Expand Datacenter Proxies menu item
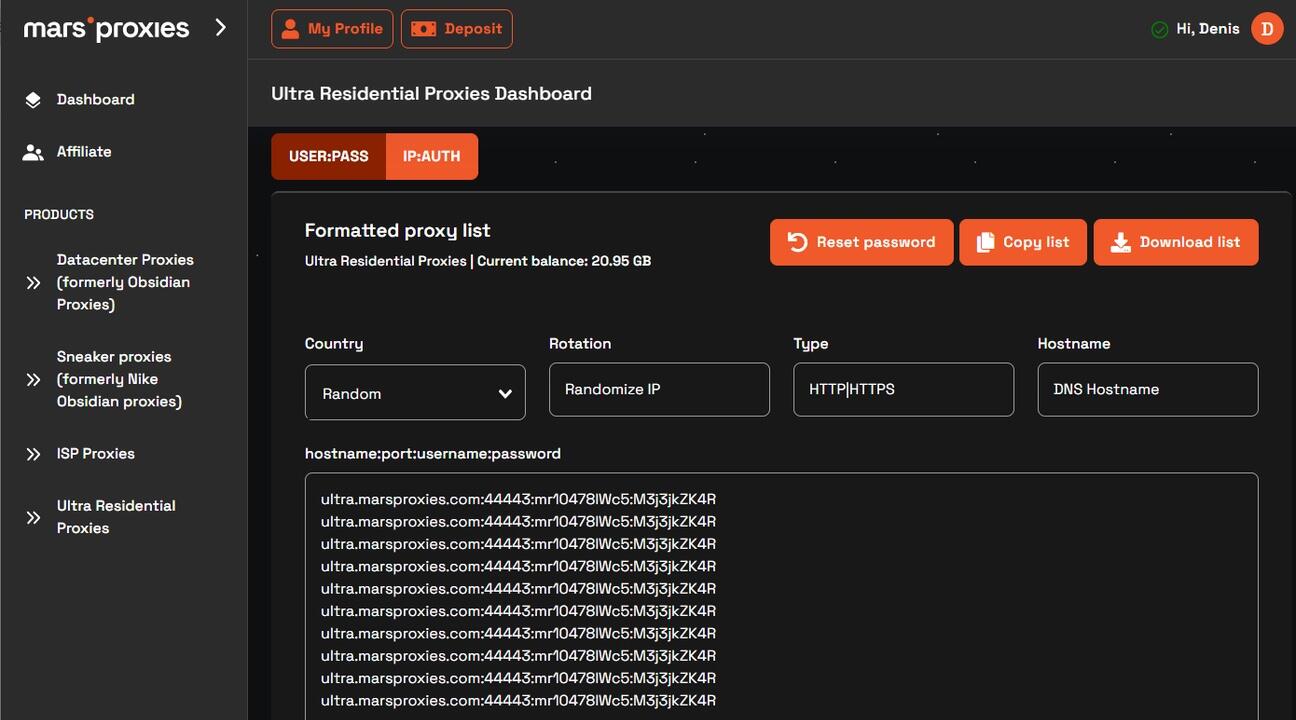The image size is (1296, 720). coord(125,282)
